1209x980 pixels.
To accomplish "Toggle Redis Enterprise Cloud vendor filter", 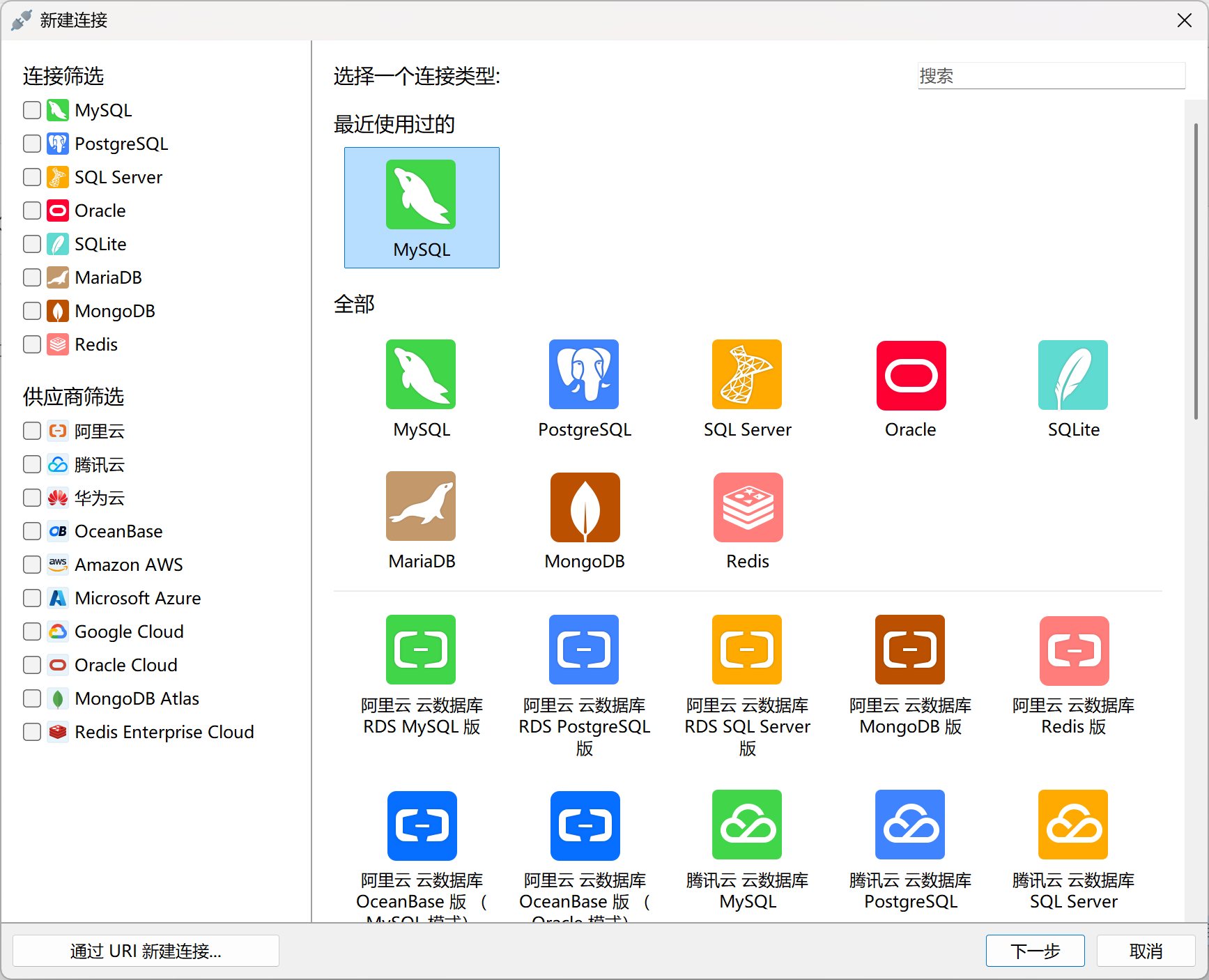I will 32,732.
